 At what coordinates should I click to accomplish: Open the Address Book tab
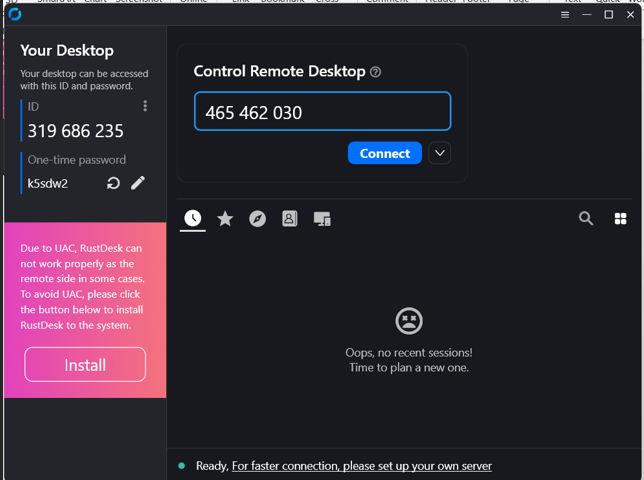pyautogui.click(x=289, y=218)
